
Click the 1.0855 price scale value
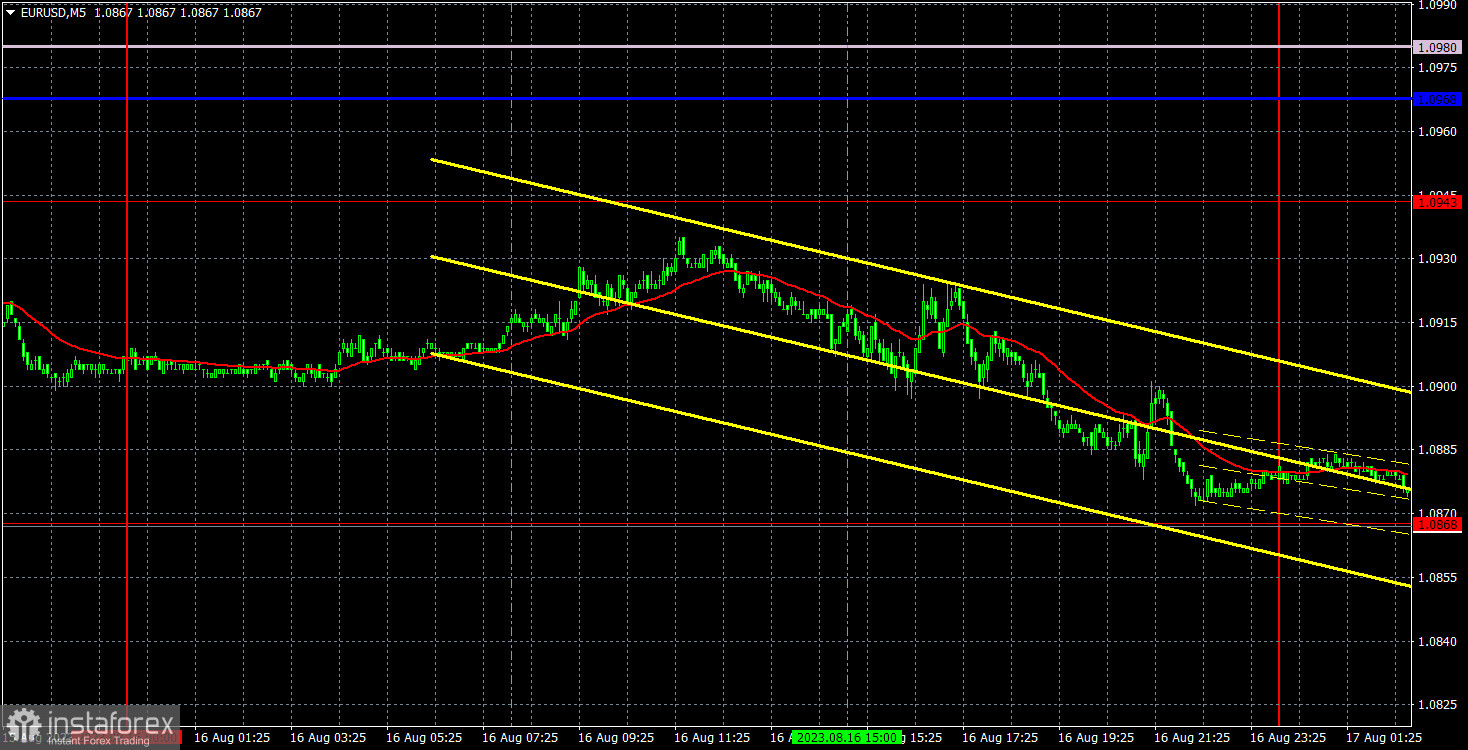pos(1440,578)
